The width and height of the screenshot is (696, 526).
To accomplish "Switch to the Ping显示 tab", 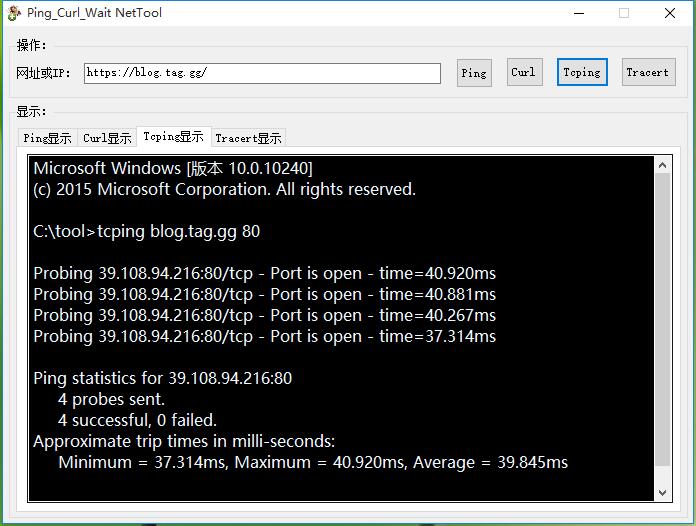I will click(47, 138).
